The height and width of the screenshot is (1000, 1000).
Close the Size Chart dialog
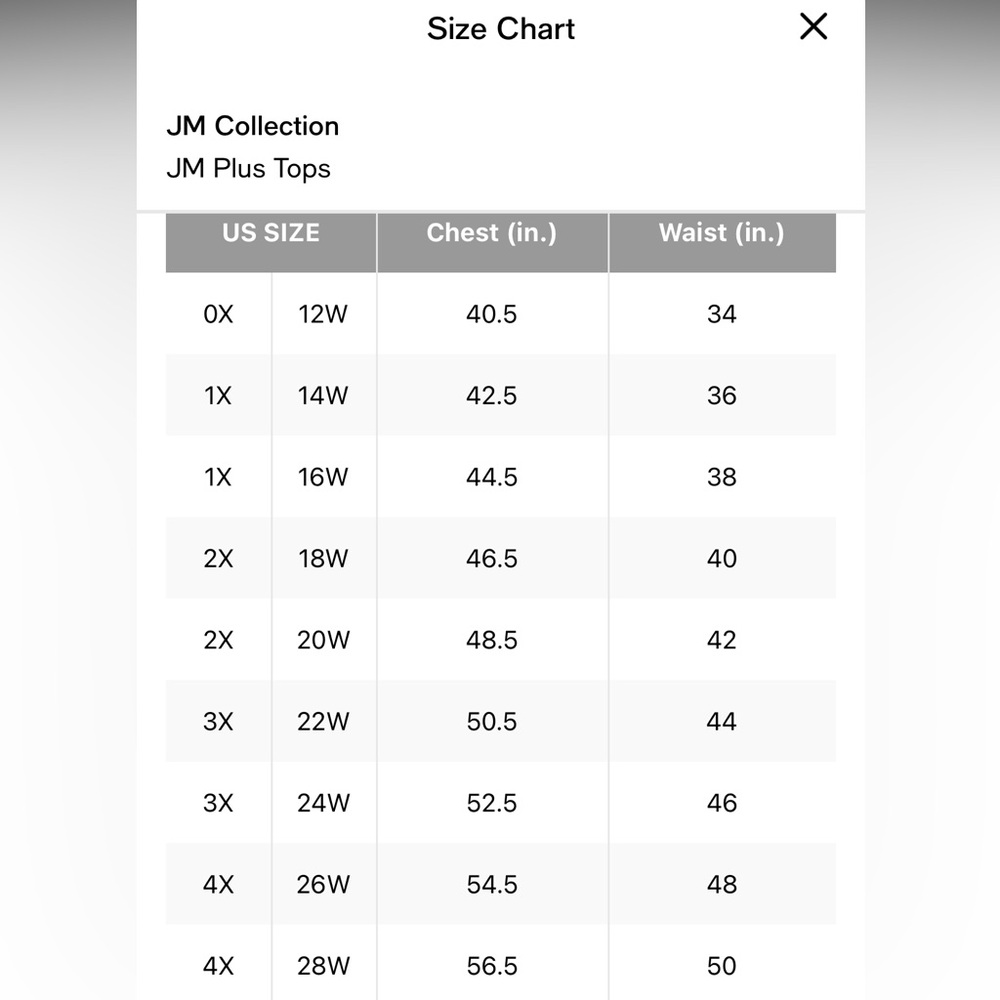814,28
